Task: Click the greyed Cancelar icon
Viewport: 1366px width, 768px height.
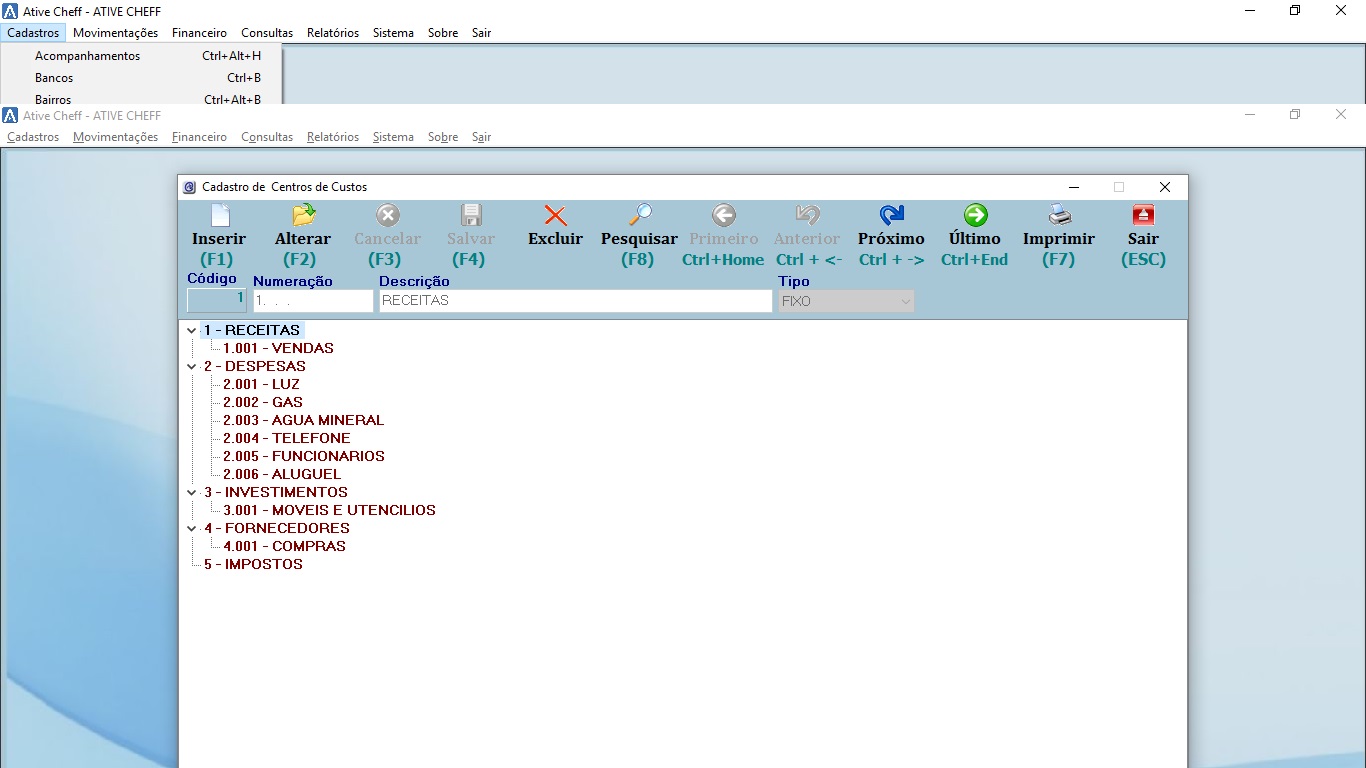Action: coord(387,215)
